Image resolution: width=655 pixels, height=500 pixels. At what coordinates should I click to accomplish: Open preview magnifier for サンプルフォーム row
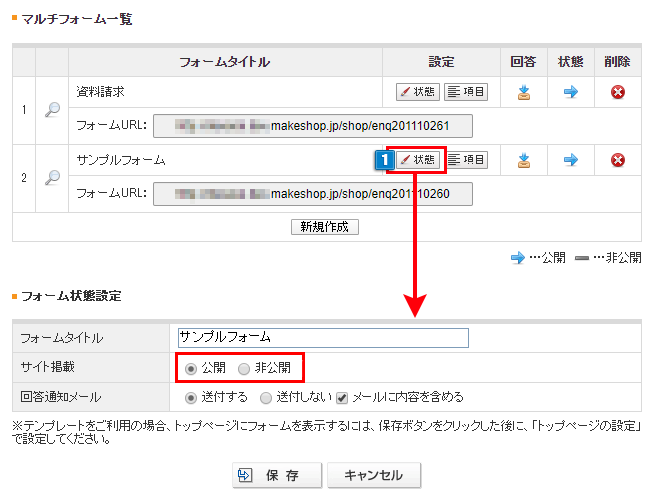coord(53,178)
